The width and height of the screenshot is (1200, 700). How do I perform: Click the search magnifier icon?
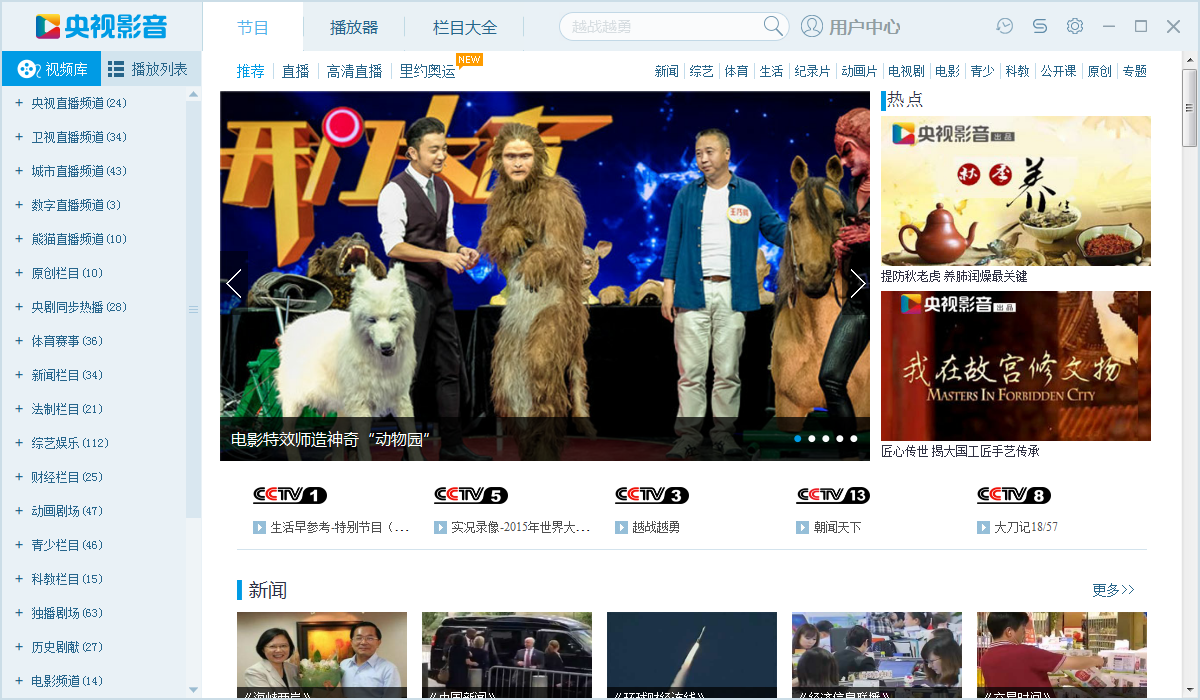point(773,27)
